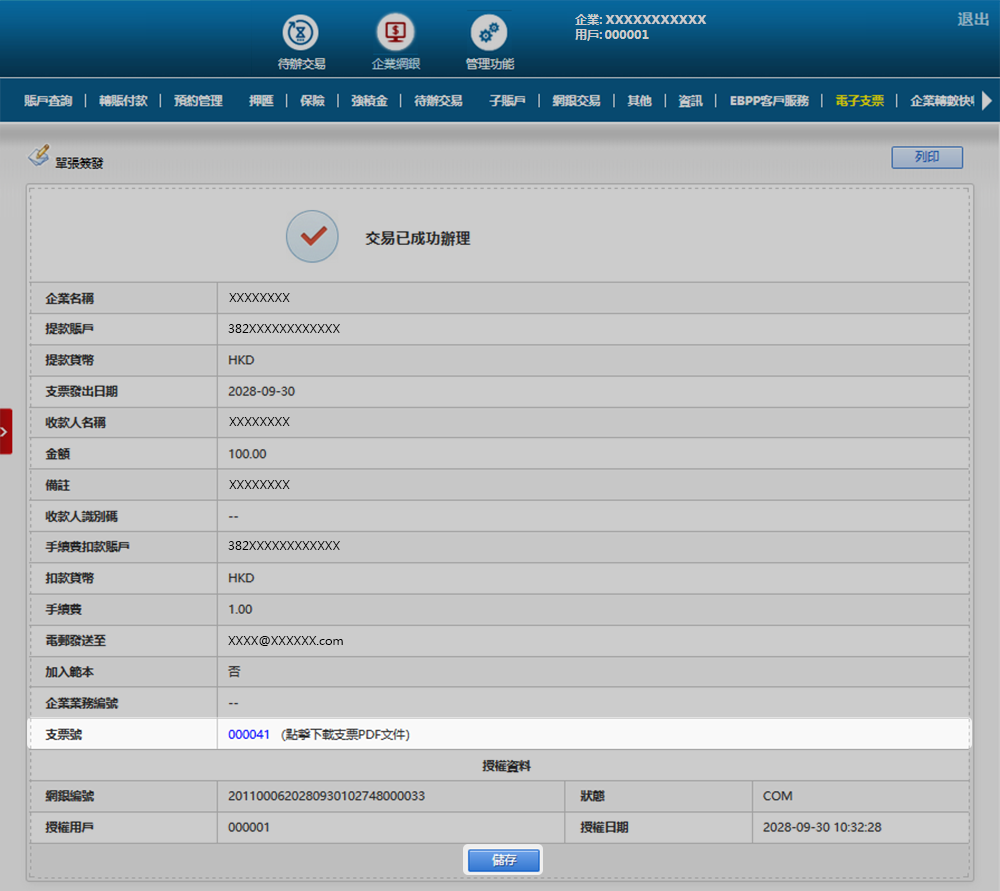Viewport: 1000px width, 891px height.
Task: Open the 保險 menu item
Action: tap(312, 101)
